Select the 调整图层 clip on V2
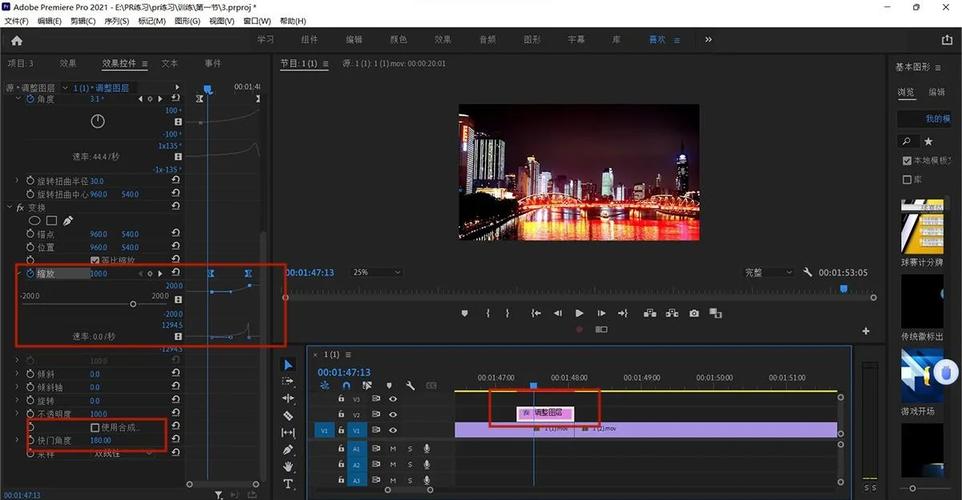The image size is (962, 500). pyautogui.click(x=545, y=413)
